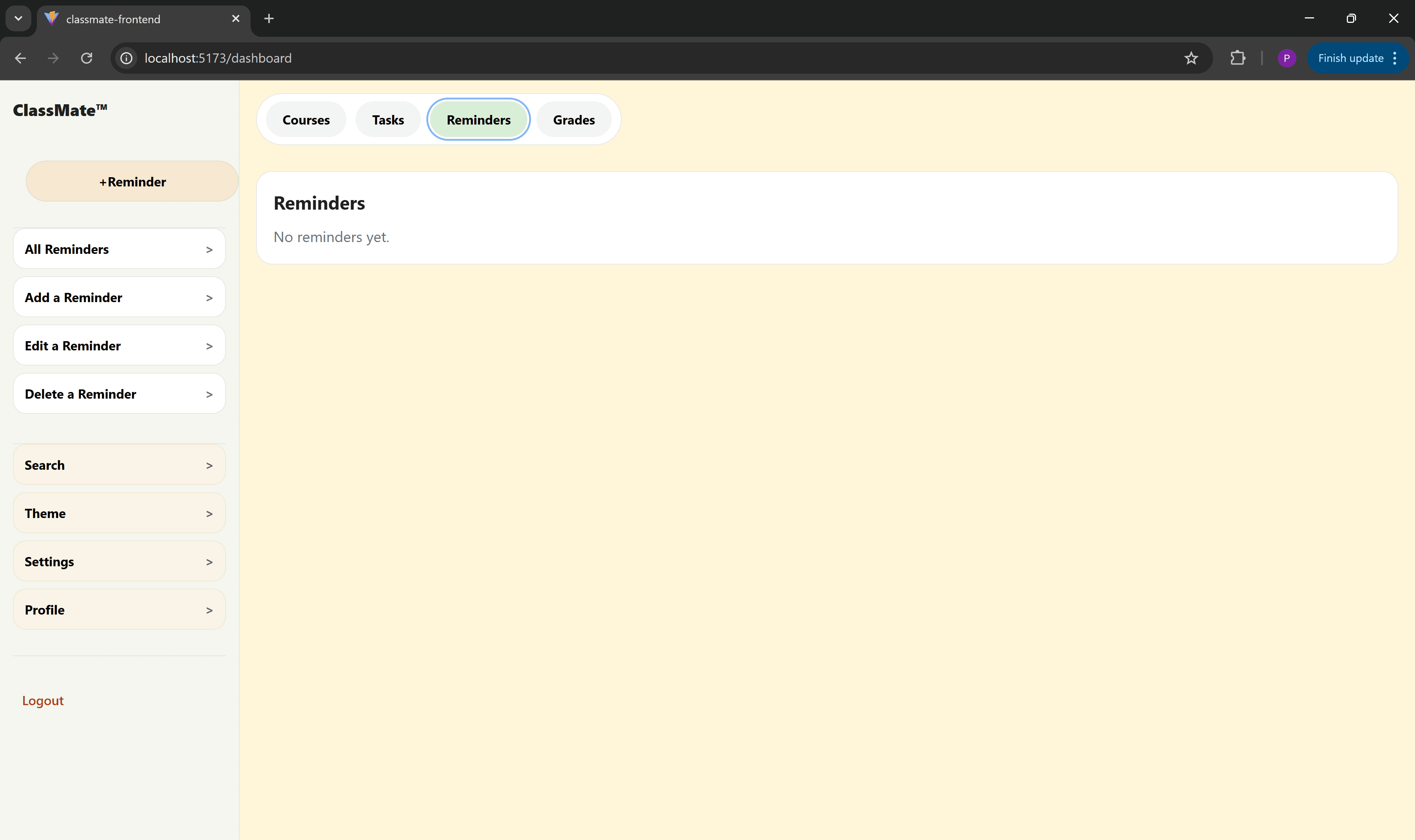Image resolution: width=1415 pixels, height=840 pixels.
Task: View site information icon in address bar
Action: click(127, 58)
